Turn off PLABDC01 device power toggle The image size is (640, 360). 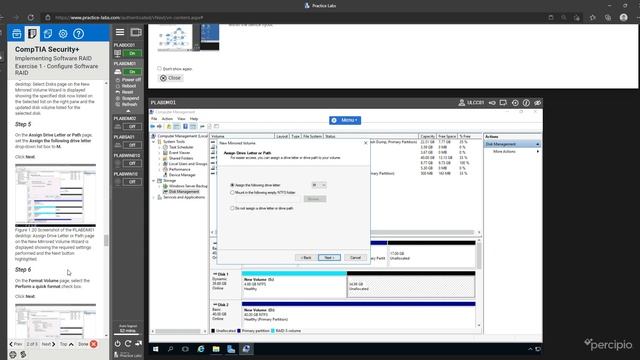[132, 53]
